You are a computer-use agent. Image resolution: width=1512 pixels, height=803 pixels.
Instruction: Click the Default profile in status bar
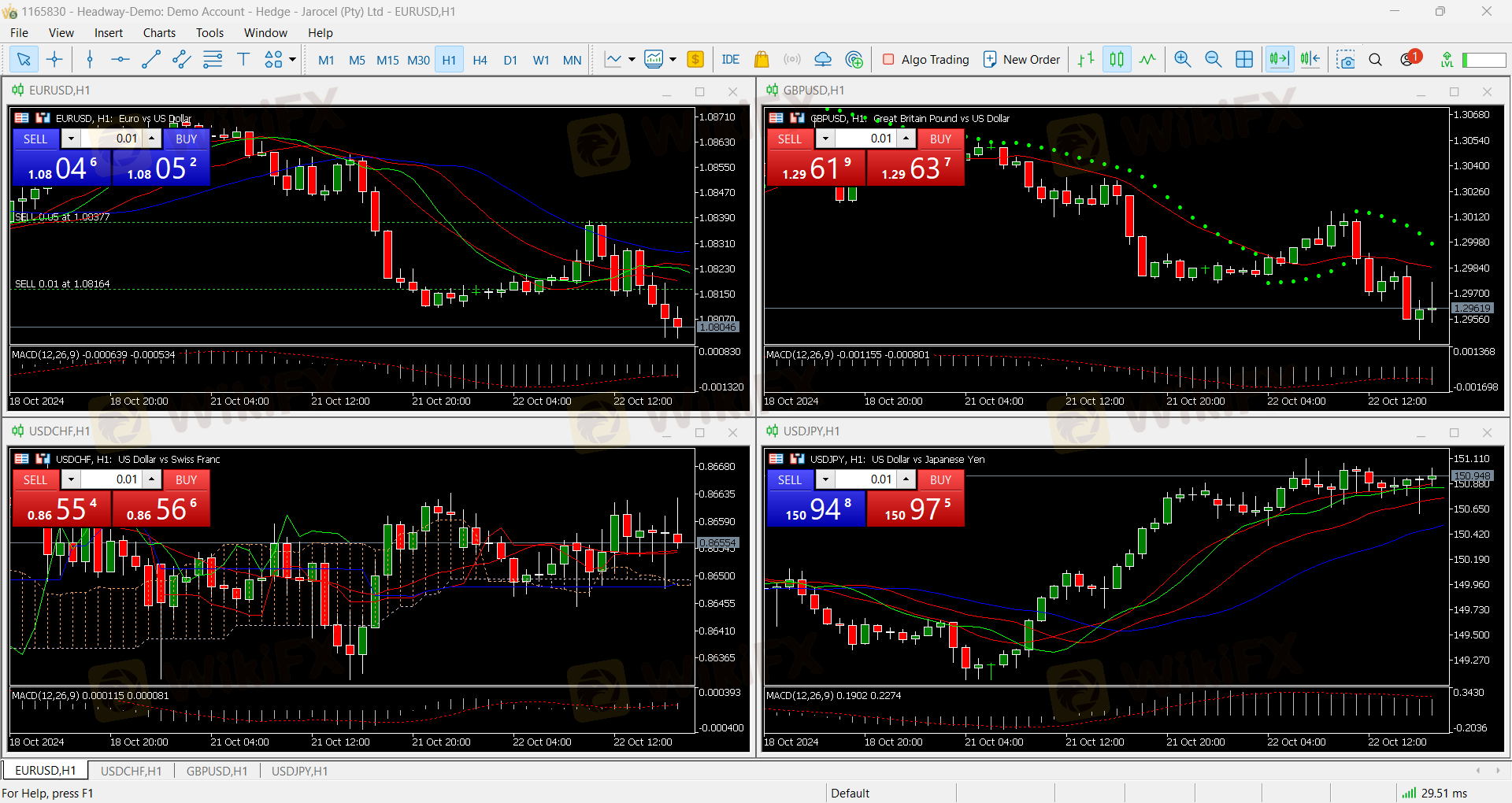[850, 793]
